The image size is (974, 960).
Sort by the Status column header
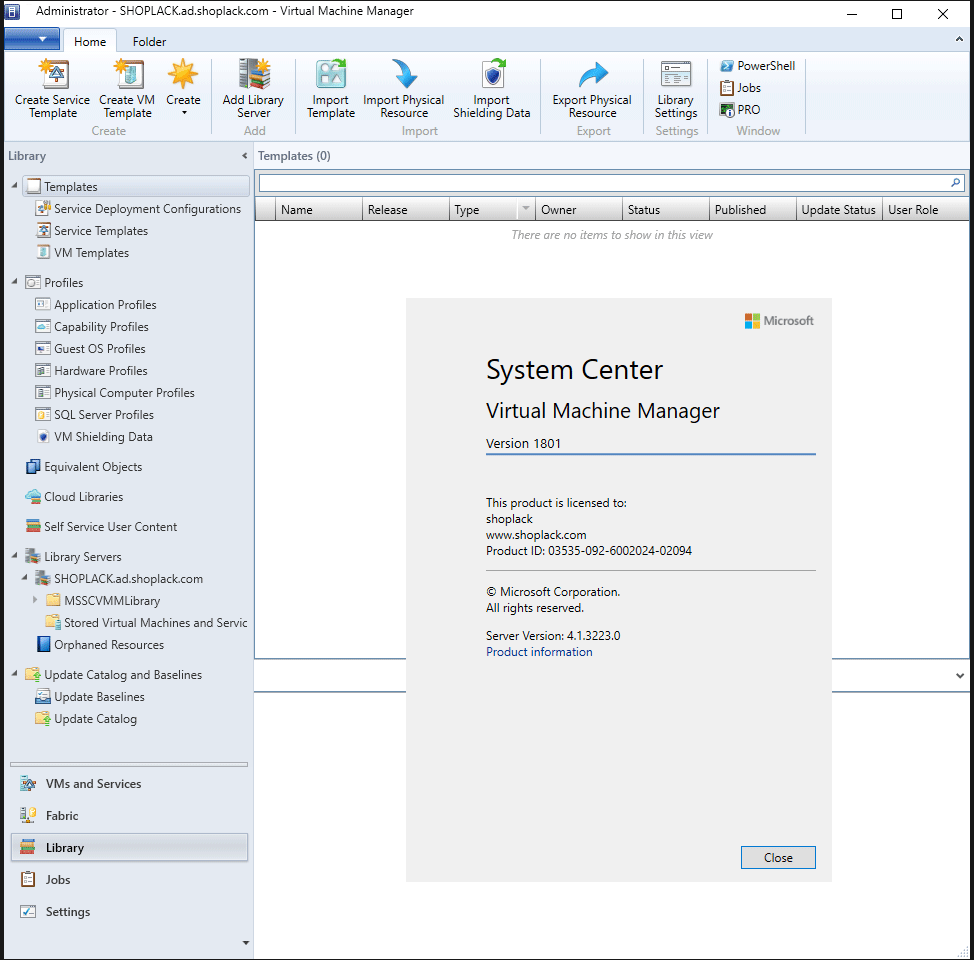(666, 210)
